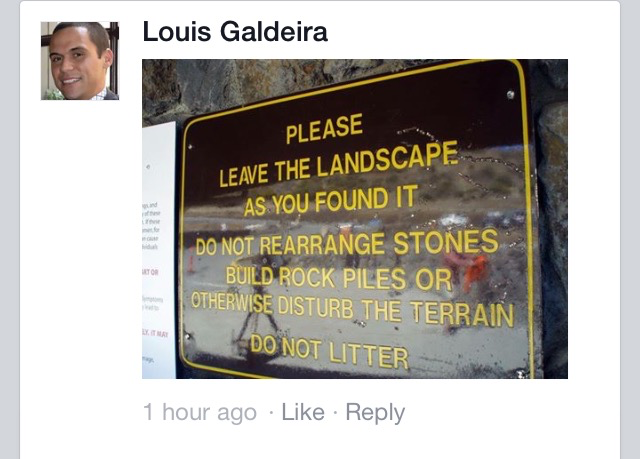Reply to Louis Galdeira's comment
This screenshot has width=640, height=459.
pos(375,413)
